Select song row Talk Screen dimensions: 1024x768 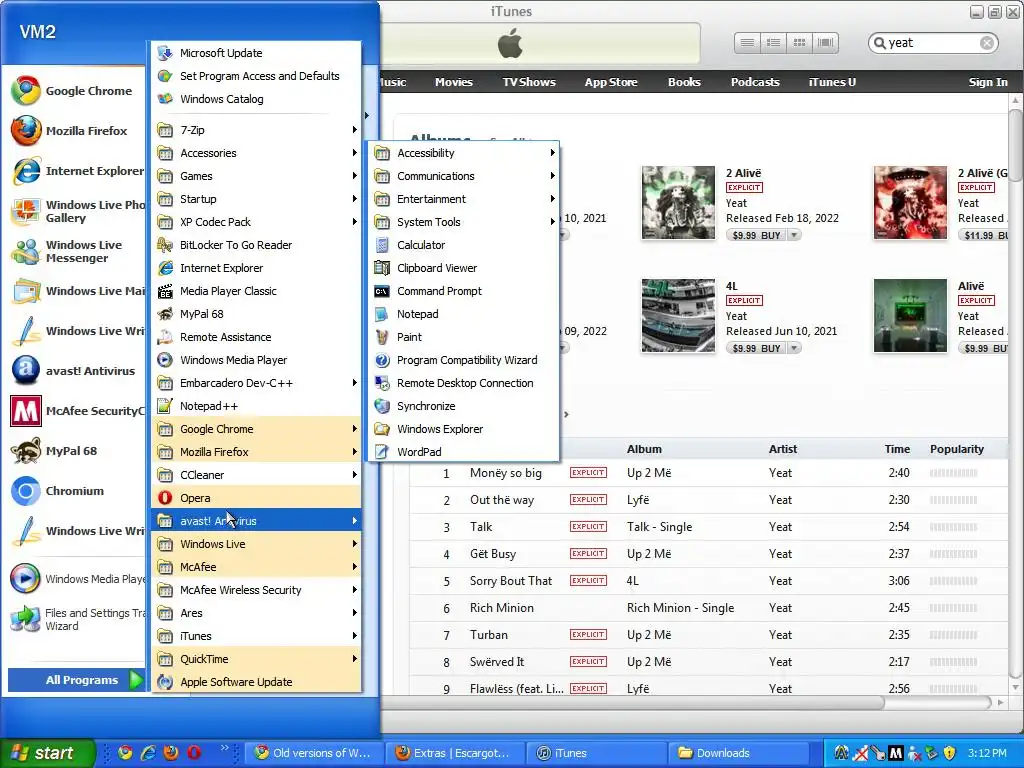pos(709,527)
